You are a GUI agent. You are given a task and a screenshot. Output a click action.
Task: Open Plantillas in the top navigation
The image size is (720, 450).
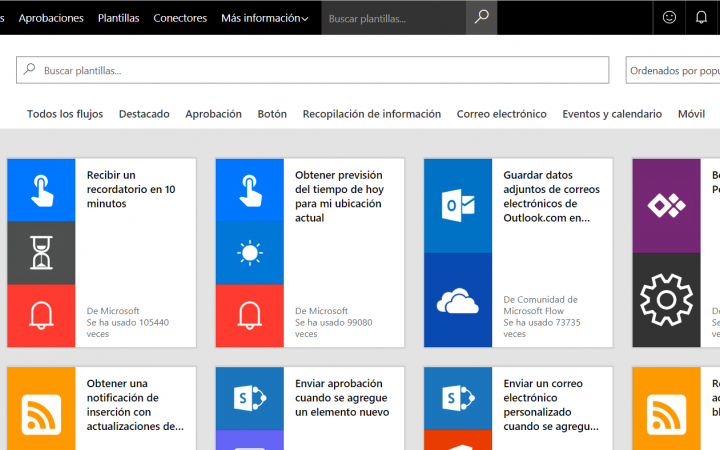tap(118, 18)
